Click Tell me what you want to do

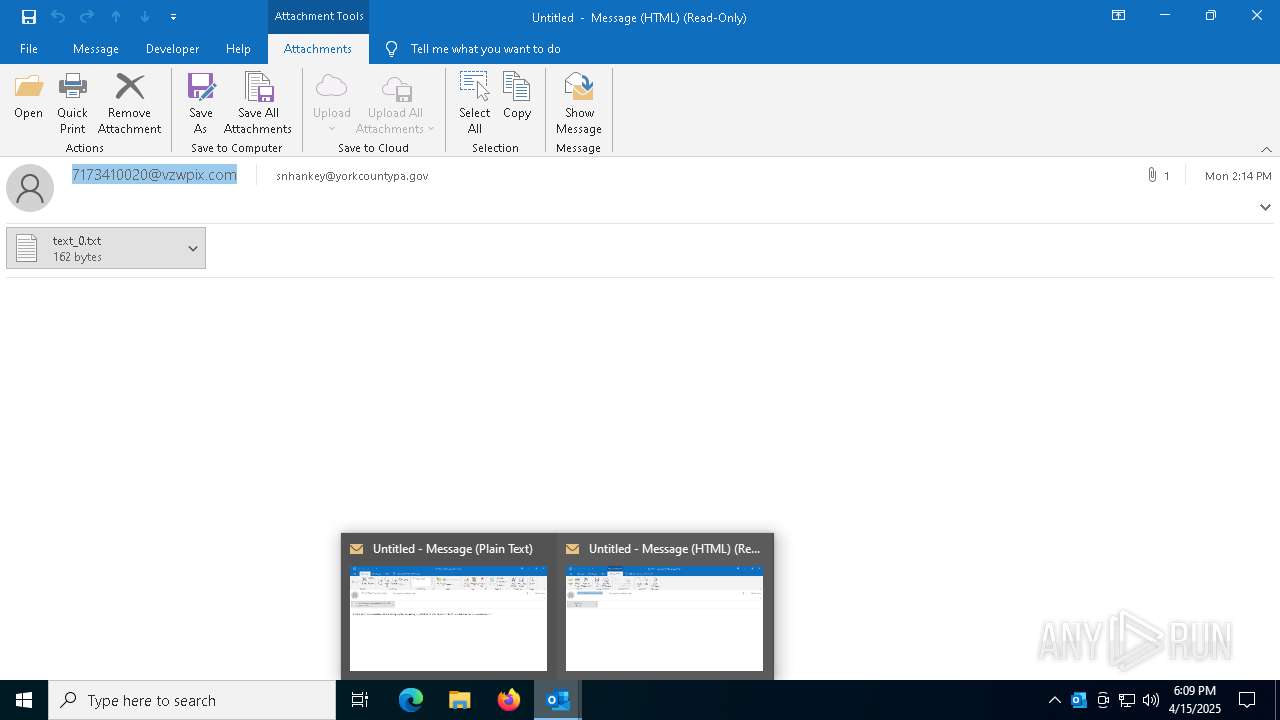pyautogui.click(x=485, y=49)
